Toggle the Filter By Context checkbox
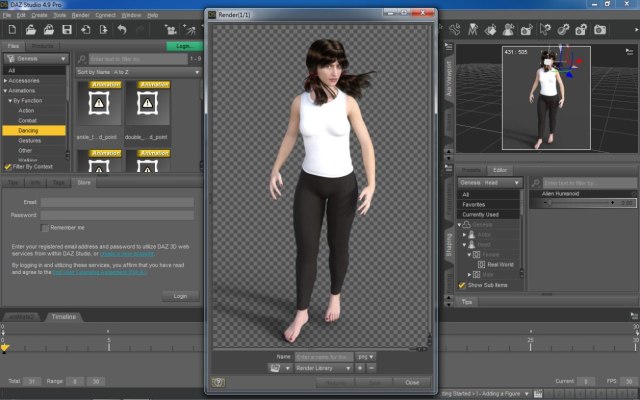The height and width of the screenshot is (400, 640). pos(8,166)
